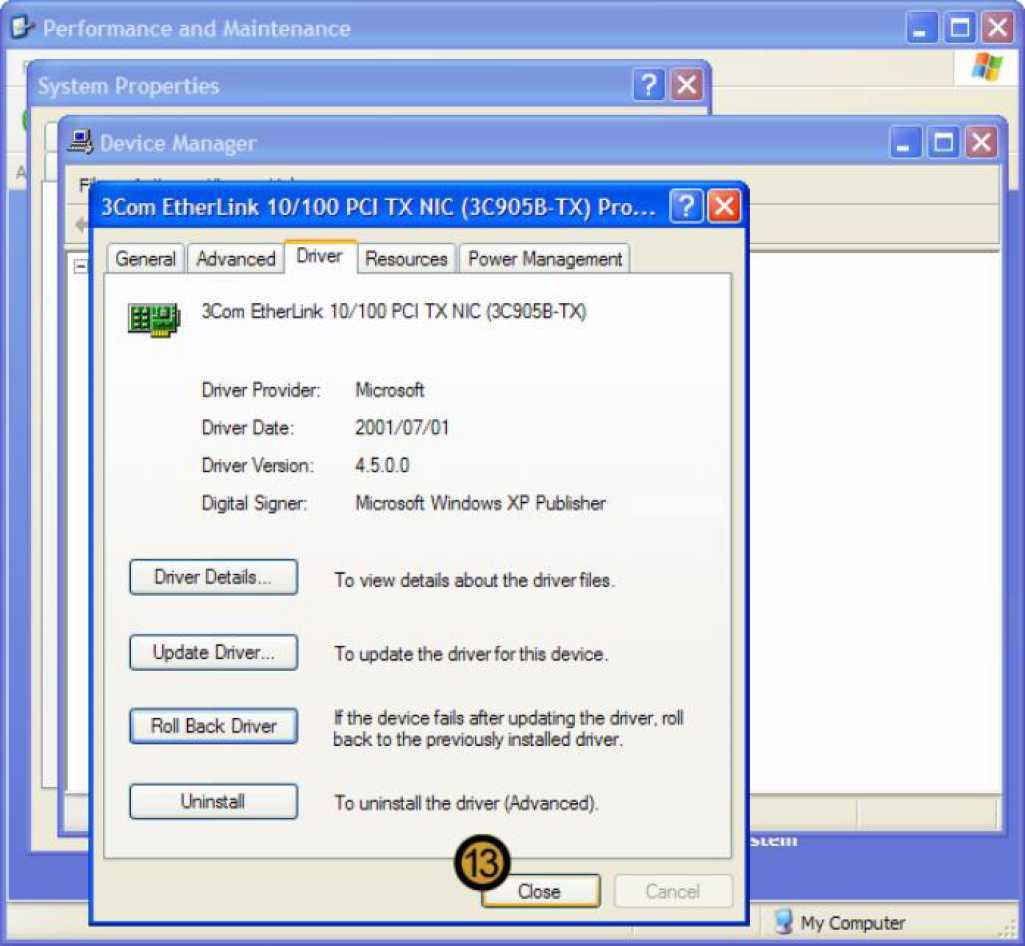Click the Update Driver button
The image size is (1025, 946).
pos(213,652)
